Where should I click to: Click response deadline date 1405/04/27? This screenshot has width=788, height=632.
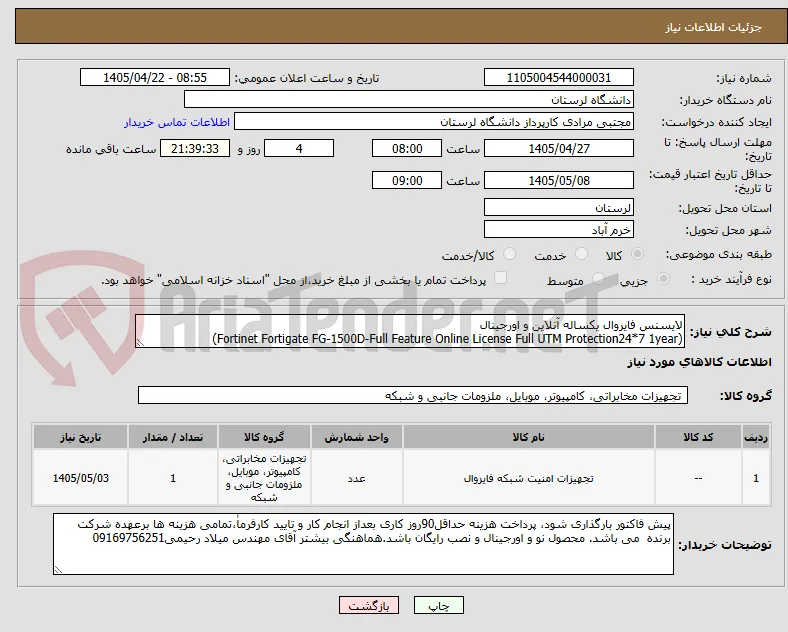click(x=559, y=148)
